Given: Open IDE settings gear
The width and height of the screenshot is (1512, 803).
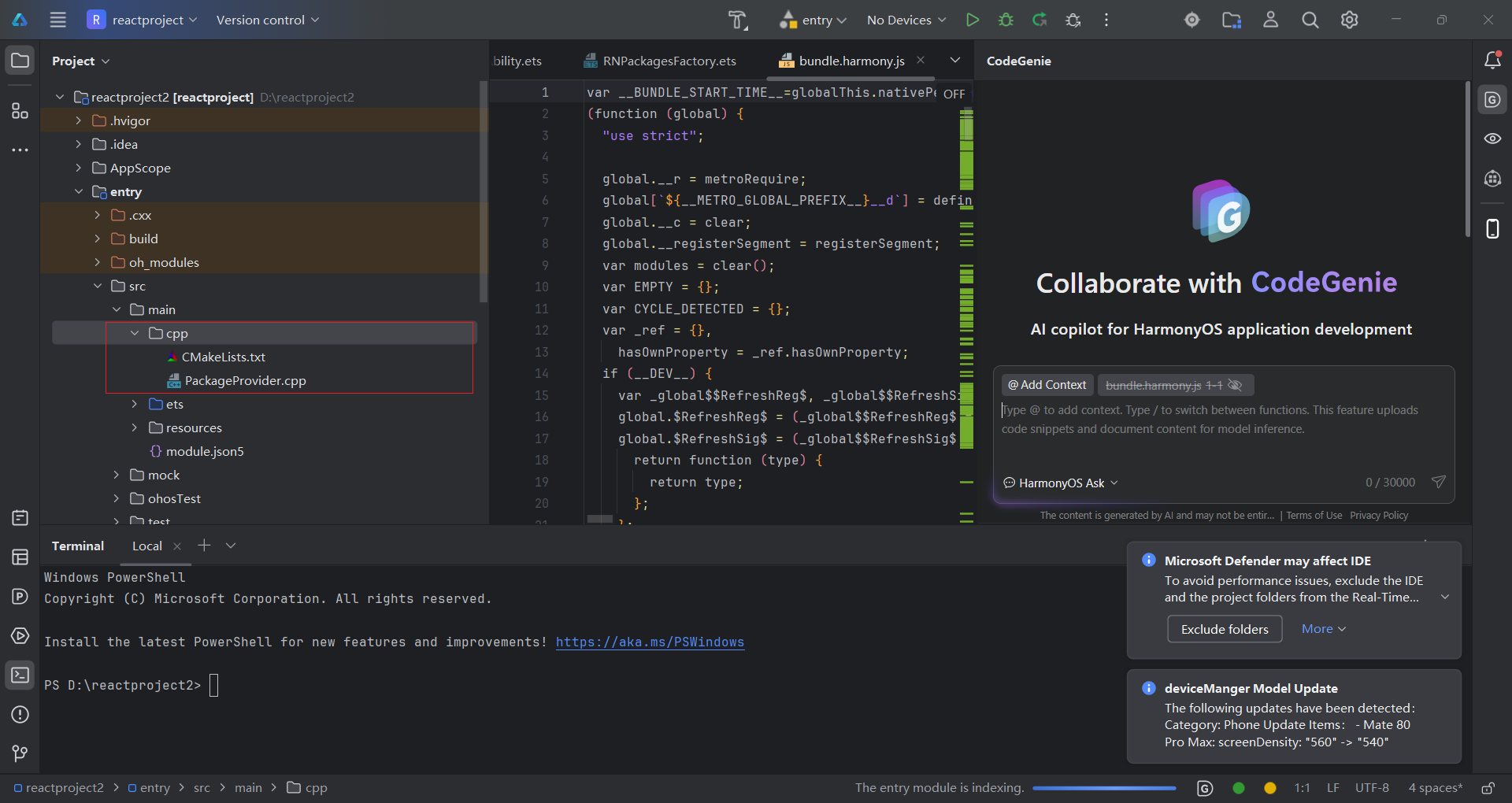Looking at the screenshot, I should 1349,20.
